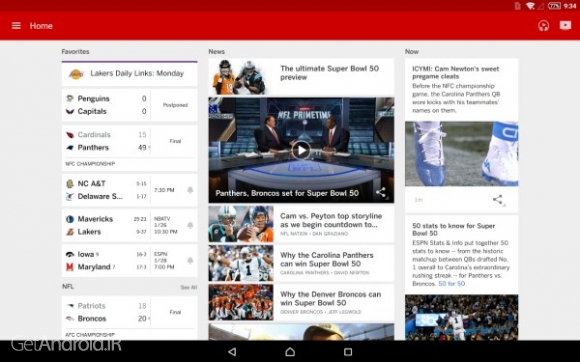Tap the Cam Newton celebration photo

462,317
